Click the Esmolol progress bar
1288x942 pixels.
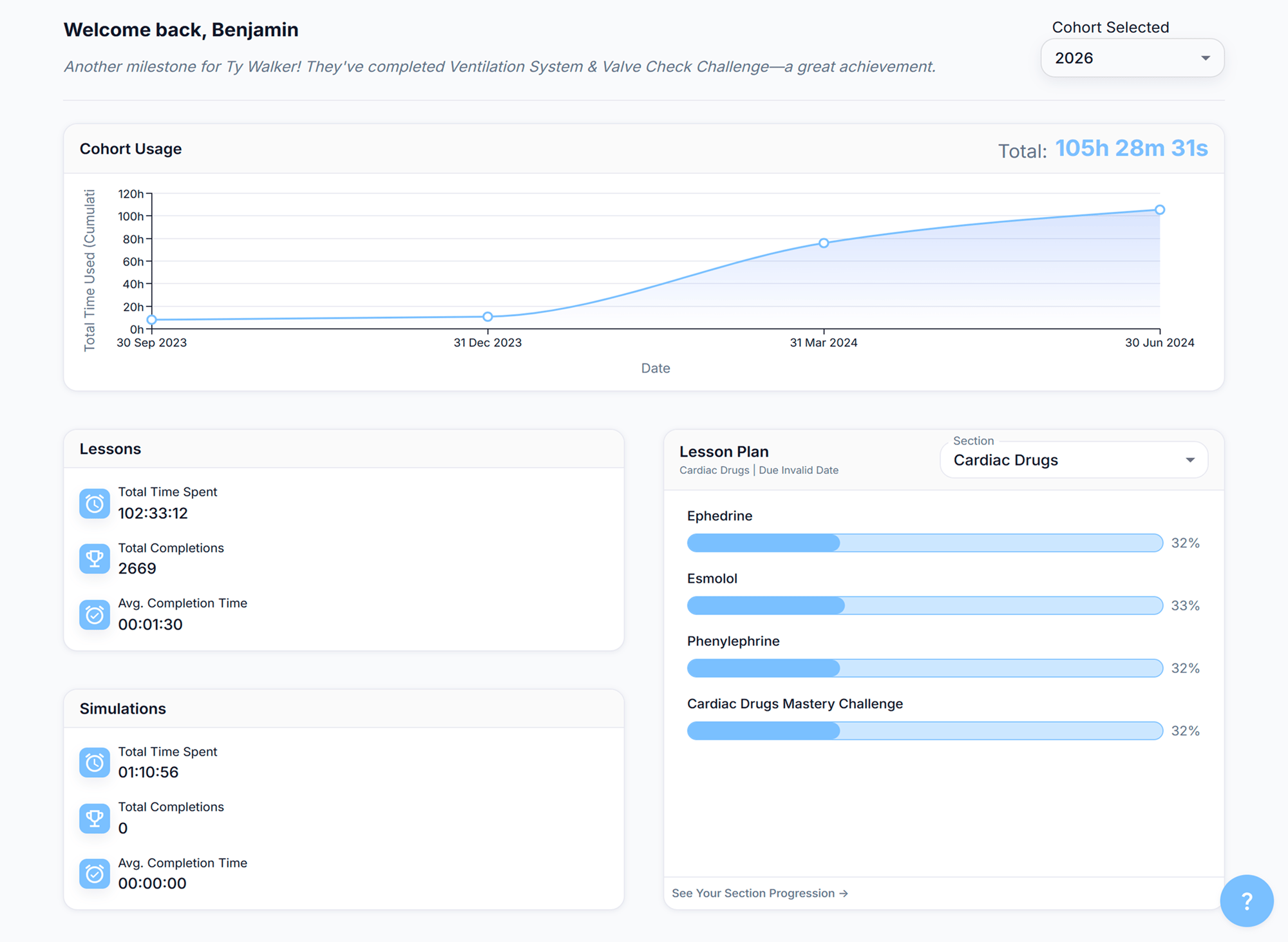[925, 605]
